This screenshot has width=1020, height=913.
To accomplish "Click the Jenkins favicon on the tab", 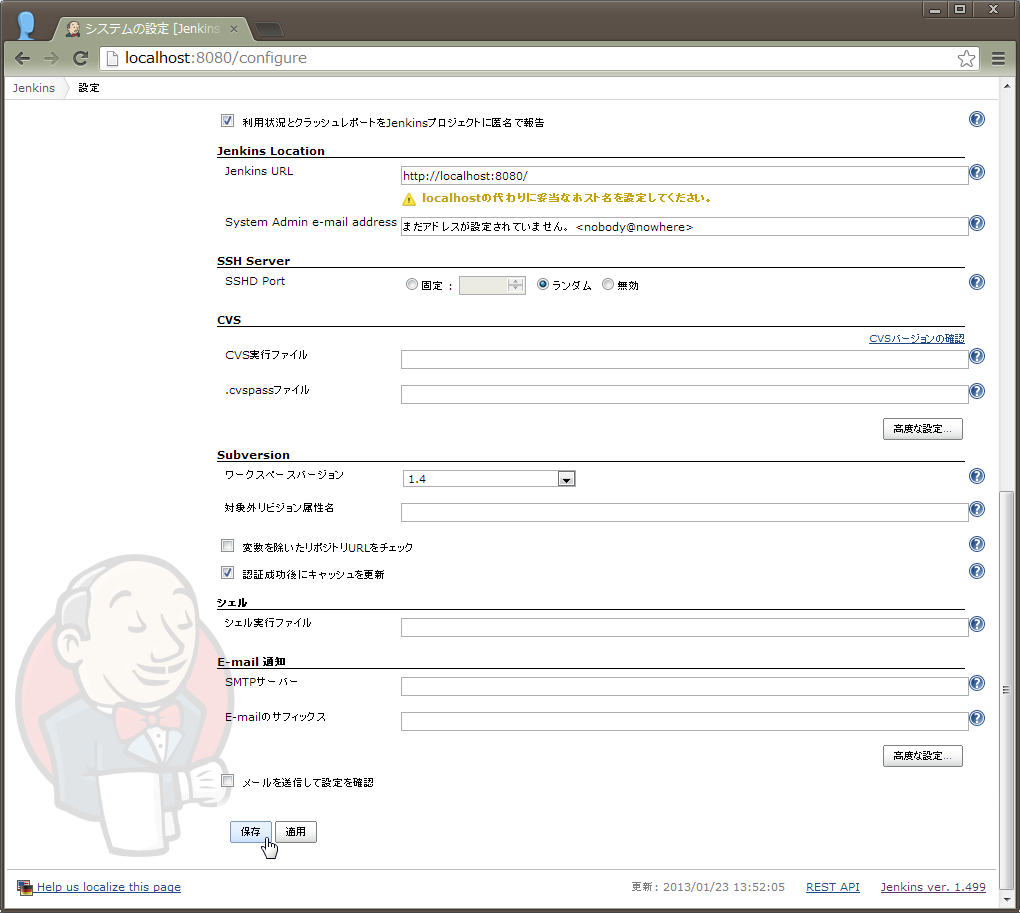I will tap(73, 29).
